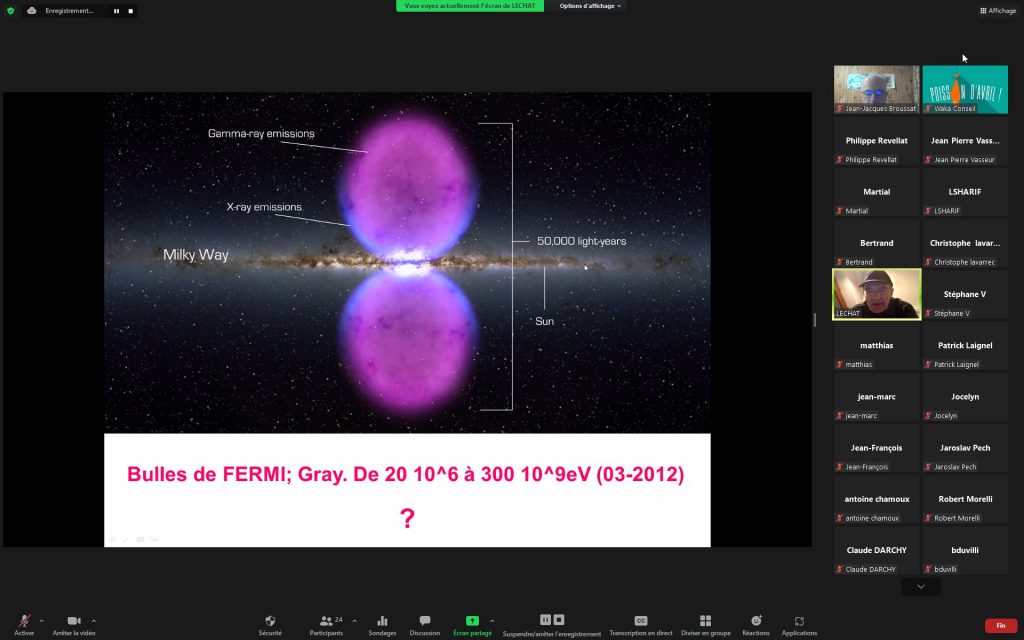The image size is (1024, 640).
Task: Open the Sécurité shield menu
Action: click(270, 624)
